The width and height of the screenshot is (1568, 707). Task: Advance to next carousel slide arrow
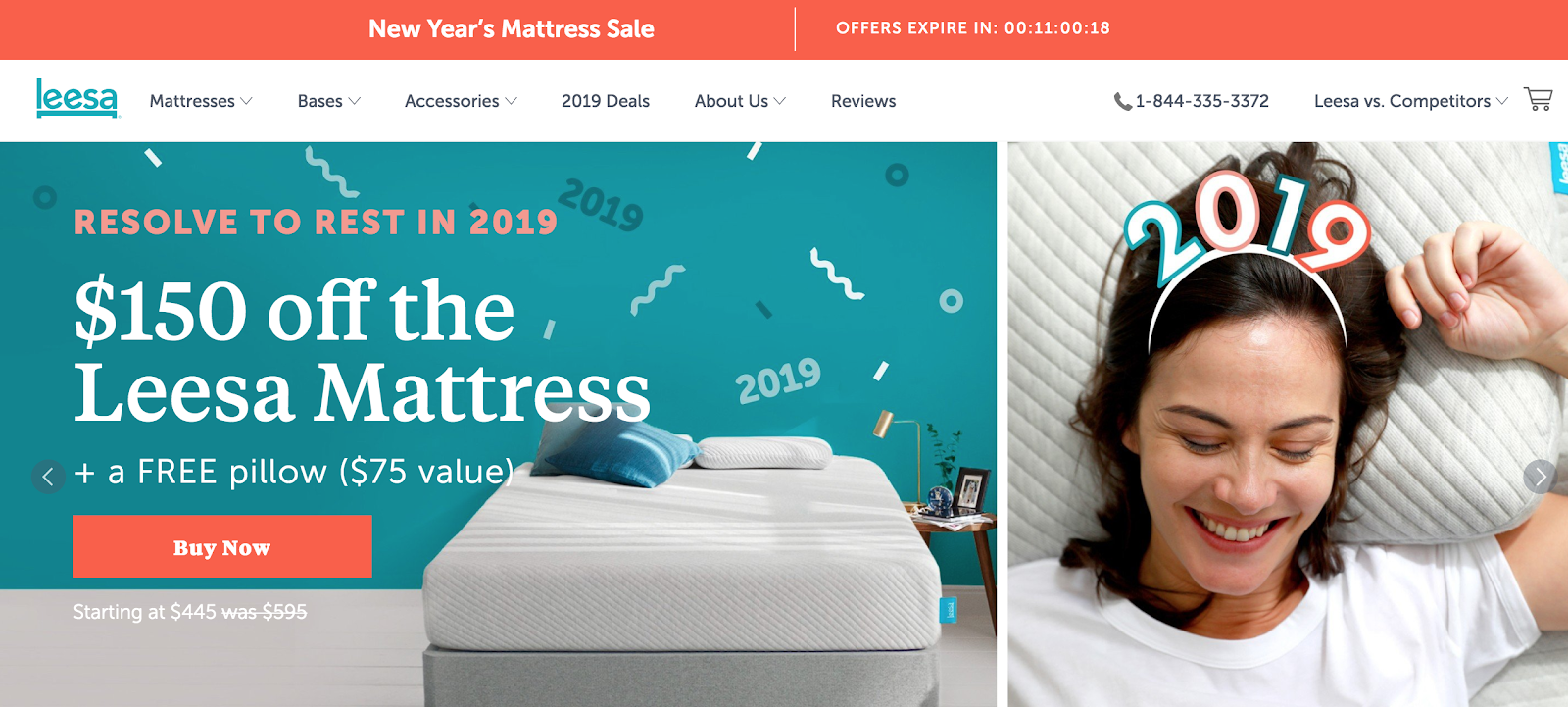[1540, 477]
